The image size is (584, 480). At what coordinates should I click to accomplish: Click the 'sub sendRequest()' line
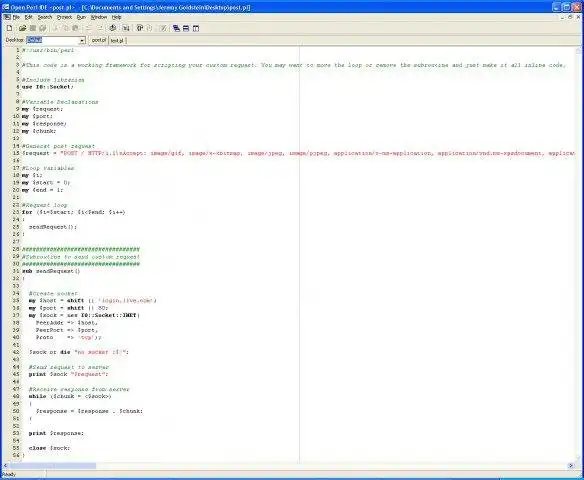coord(51,271)
